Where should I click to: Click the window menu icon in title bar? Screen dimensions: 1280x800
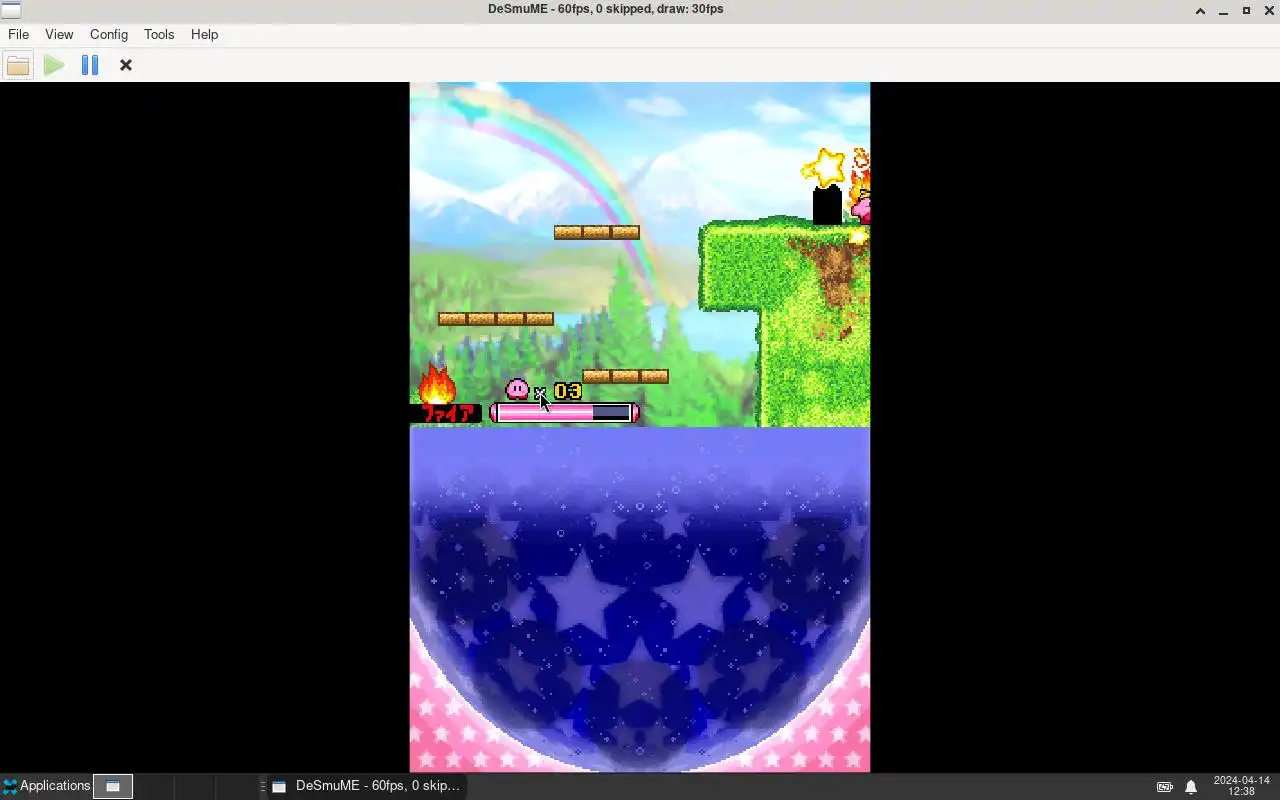(x=10, y=10)
